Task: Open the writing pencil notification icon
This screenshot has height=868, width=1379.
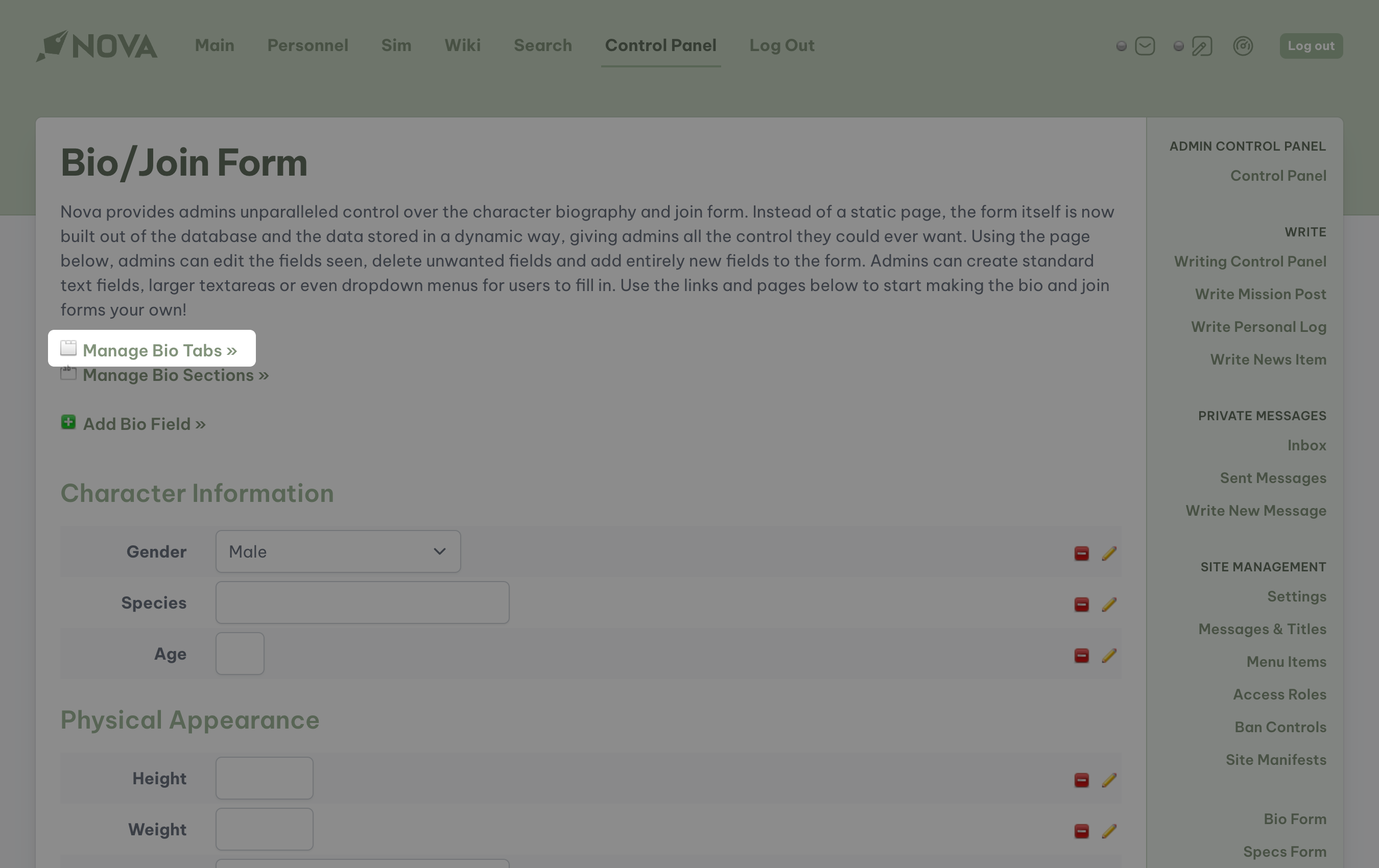Action: [1201, 46]
